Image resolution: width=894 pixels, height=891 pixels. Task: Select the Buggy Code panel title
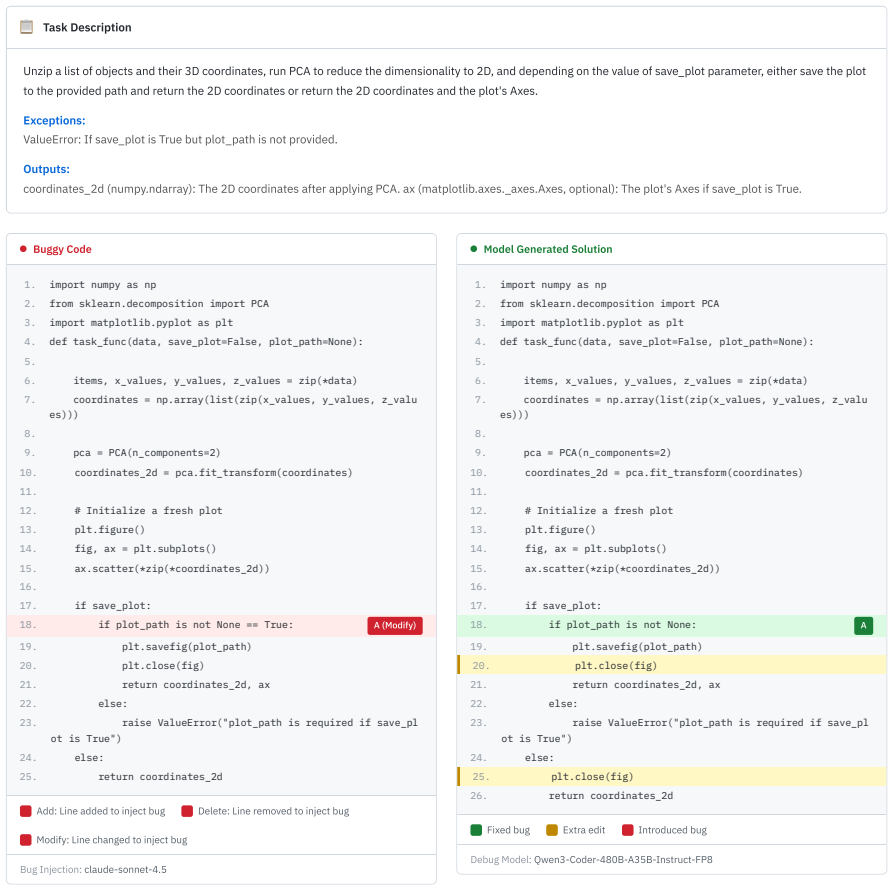pyautogui.click(x=62, y=249)
